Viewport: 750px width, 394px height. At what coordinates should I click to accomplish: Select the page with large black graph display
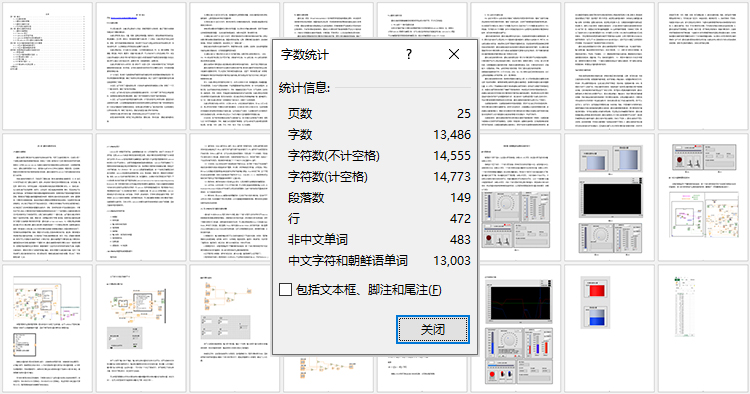pos(609,197)
